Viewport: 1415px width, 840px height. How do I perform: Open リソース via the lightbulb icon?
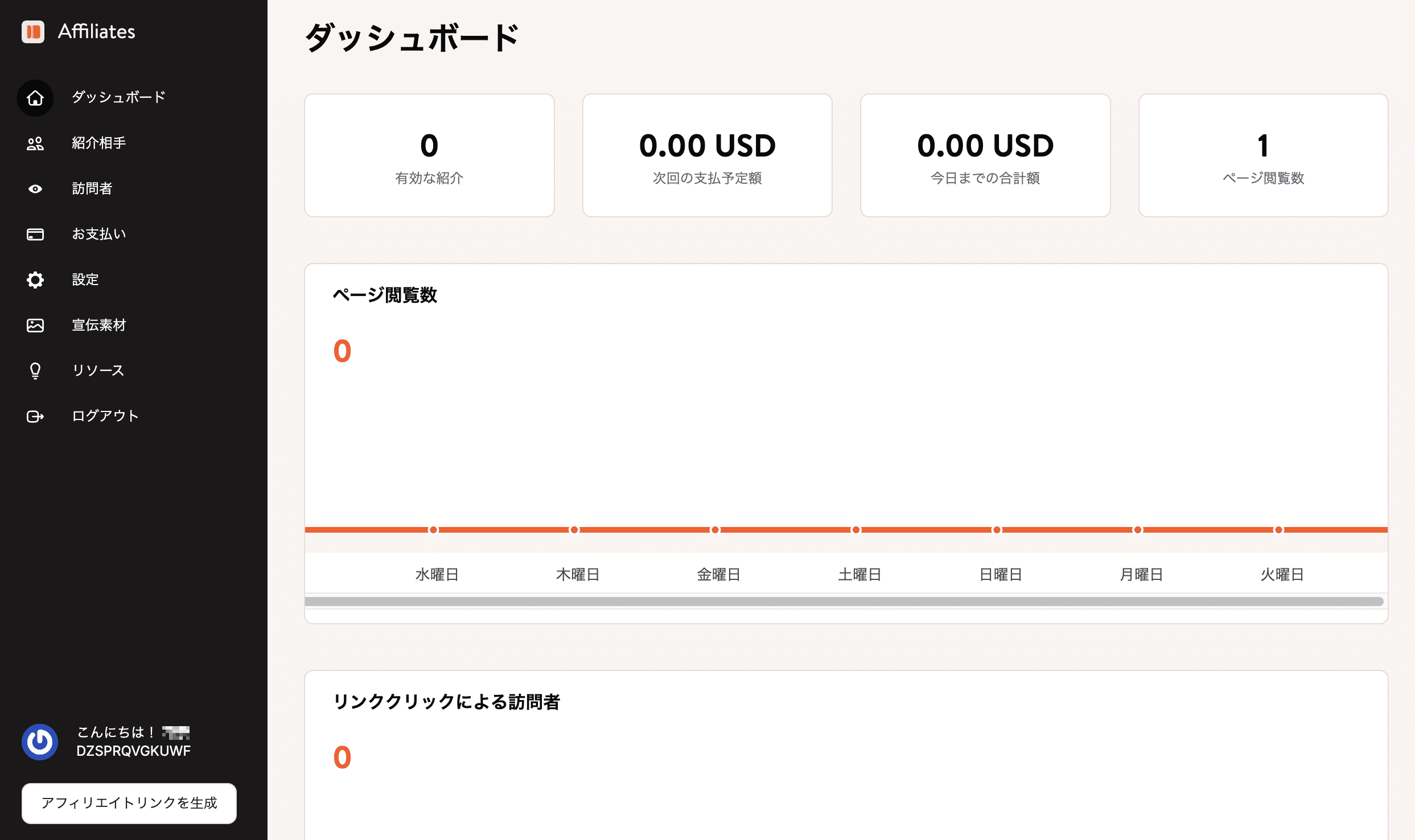pos(35,370)
